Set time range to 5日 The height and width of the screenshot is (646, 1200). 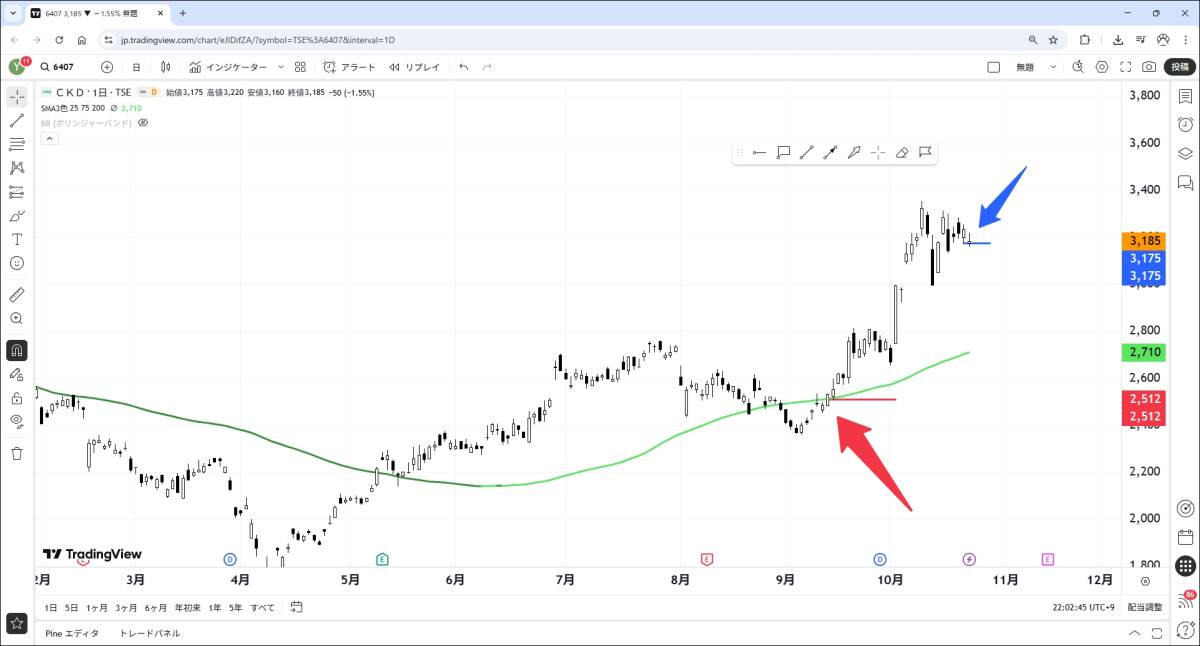point(71,607)
